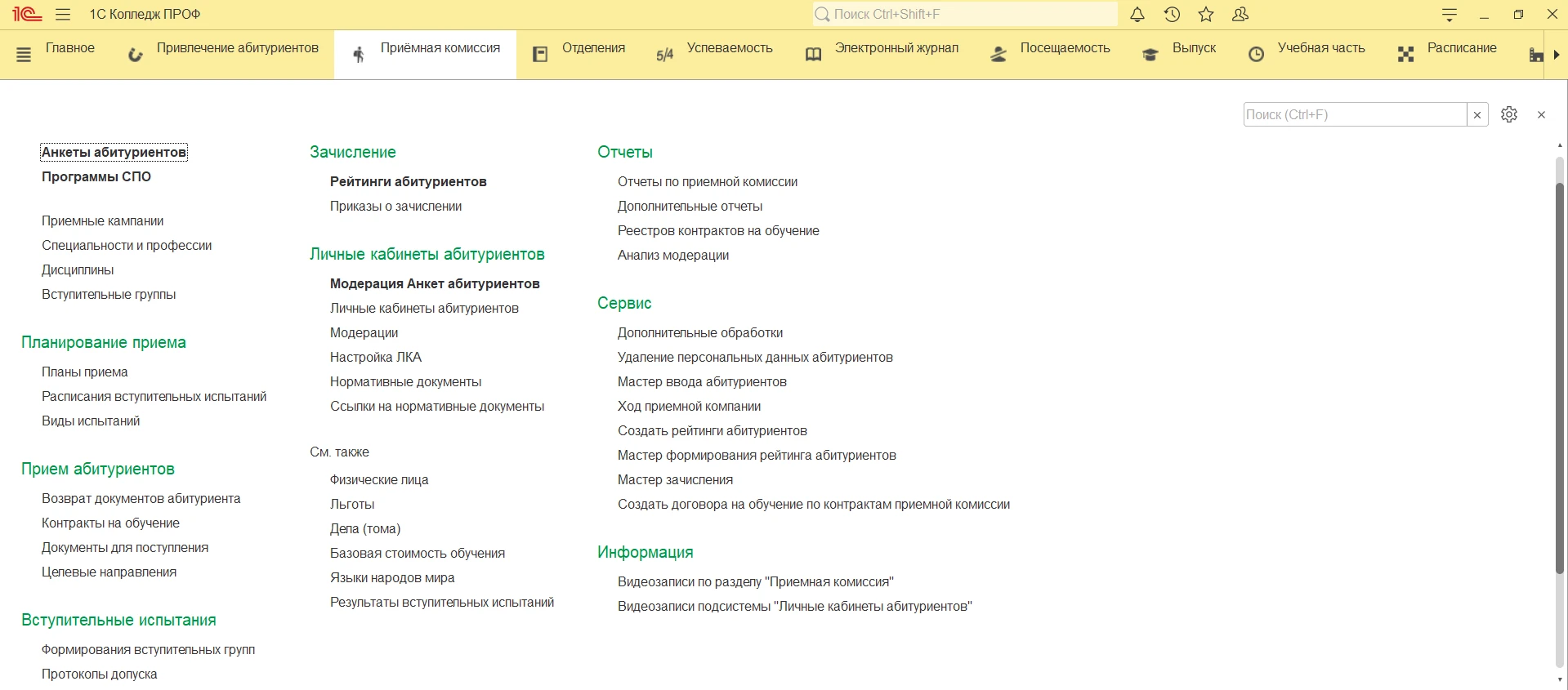
Task: Open Планы приема
Action: point(85,372)
